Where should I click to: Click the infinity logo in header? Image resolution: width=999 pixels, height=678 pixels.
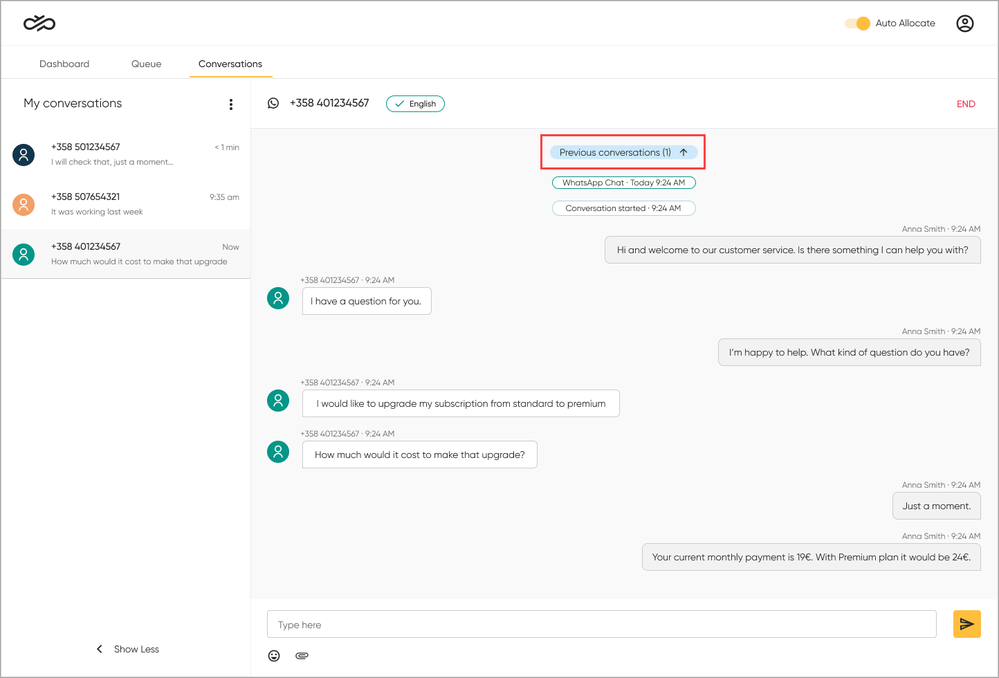click(40, 24)
